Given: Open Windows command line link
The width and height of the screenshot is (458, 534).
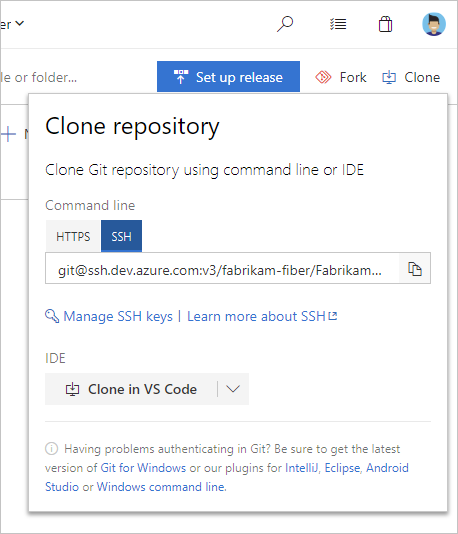Looking at the screenshot, I should [161, 487].
